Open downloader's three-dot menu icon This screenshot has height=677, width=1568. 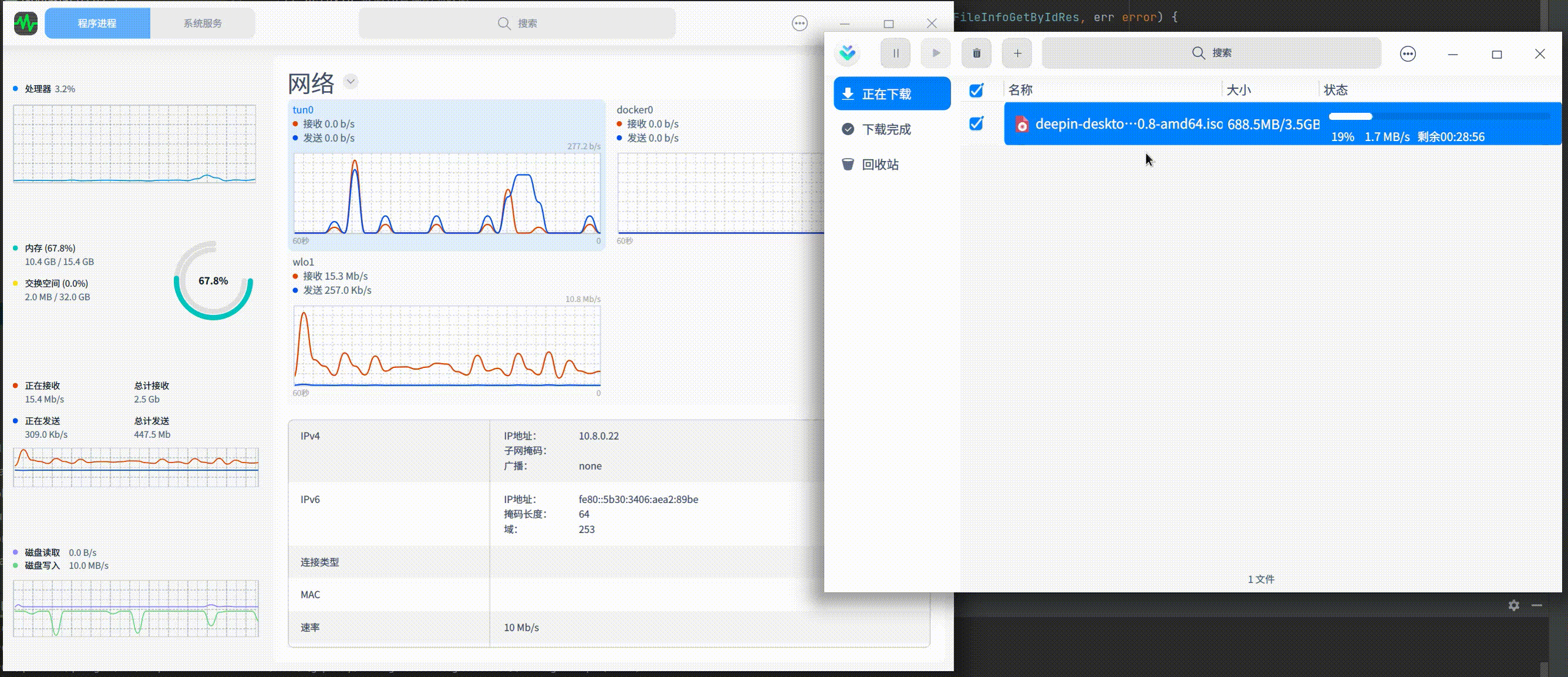click(x=1407, y=54)
